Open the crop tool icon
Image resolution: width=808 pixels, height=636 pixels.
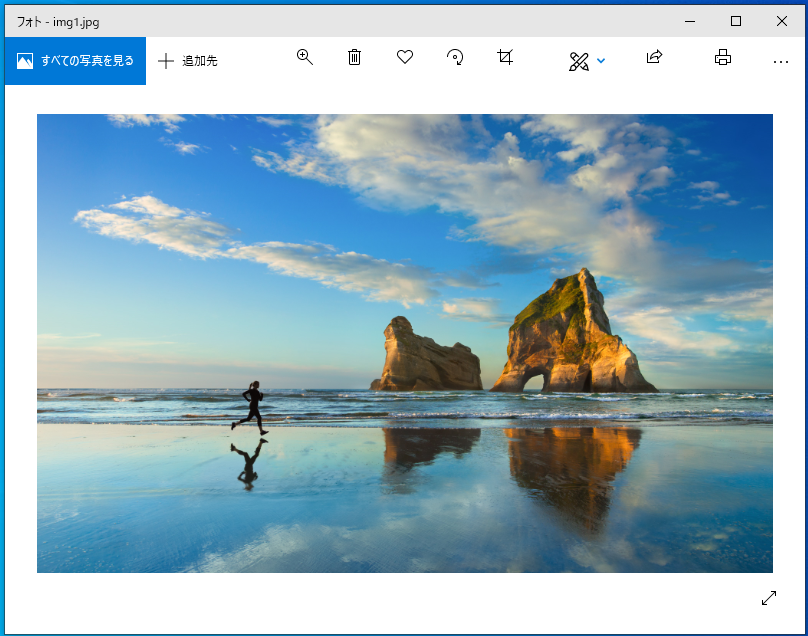505,57
